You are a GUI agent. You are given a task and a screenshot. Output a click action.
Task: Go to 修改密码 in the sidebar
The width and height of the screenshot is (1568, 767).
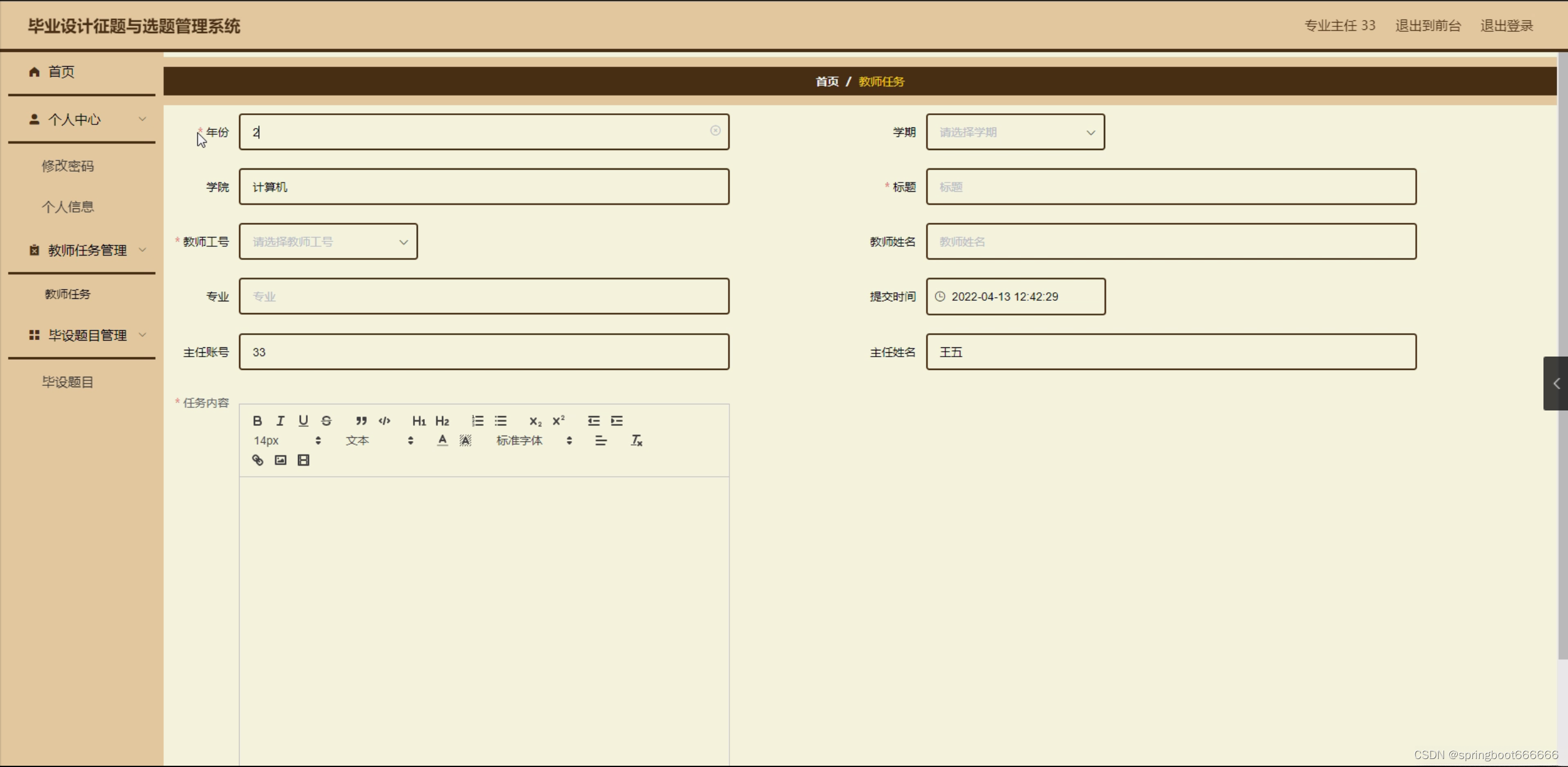point(67,166)
